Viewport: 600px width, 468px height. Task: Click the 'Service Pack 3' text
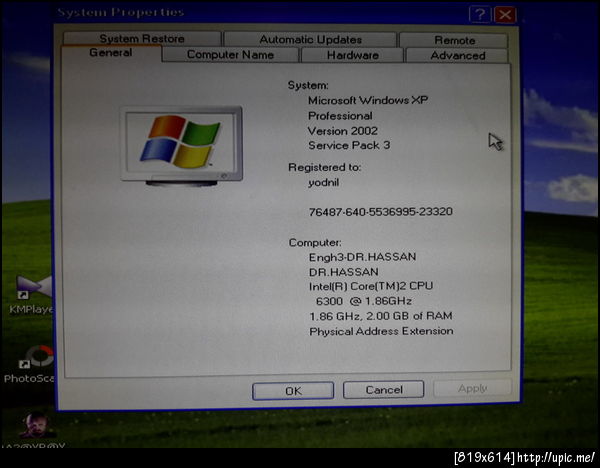(x=349, y=145)
